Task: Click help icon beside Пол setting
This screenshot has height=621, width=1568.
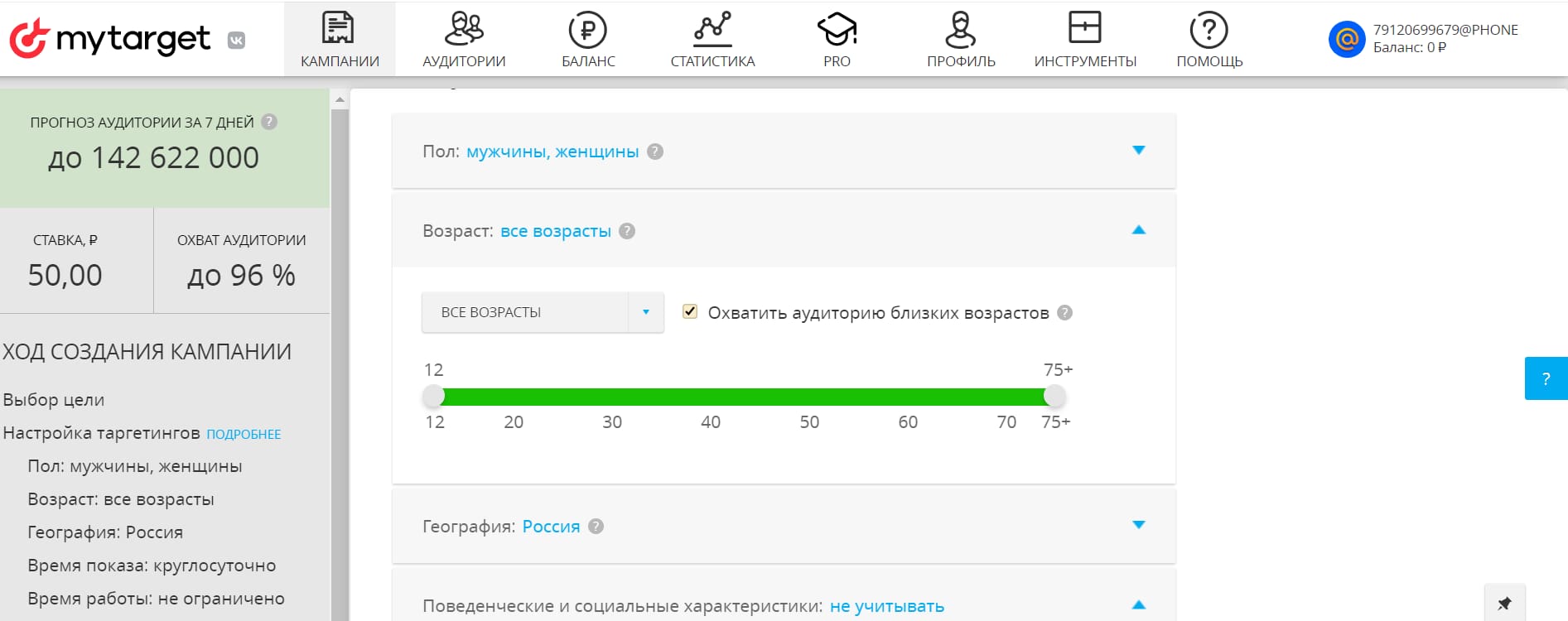Action: click(x=655, y=152)
